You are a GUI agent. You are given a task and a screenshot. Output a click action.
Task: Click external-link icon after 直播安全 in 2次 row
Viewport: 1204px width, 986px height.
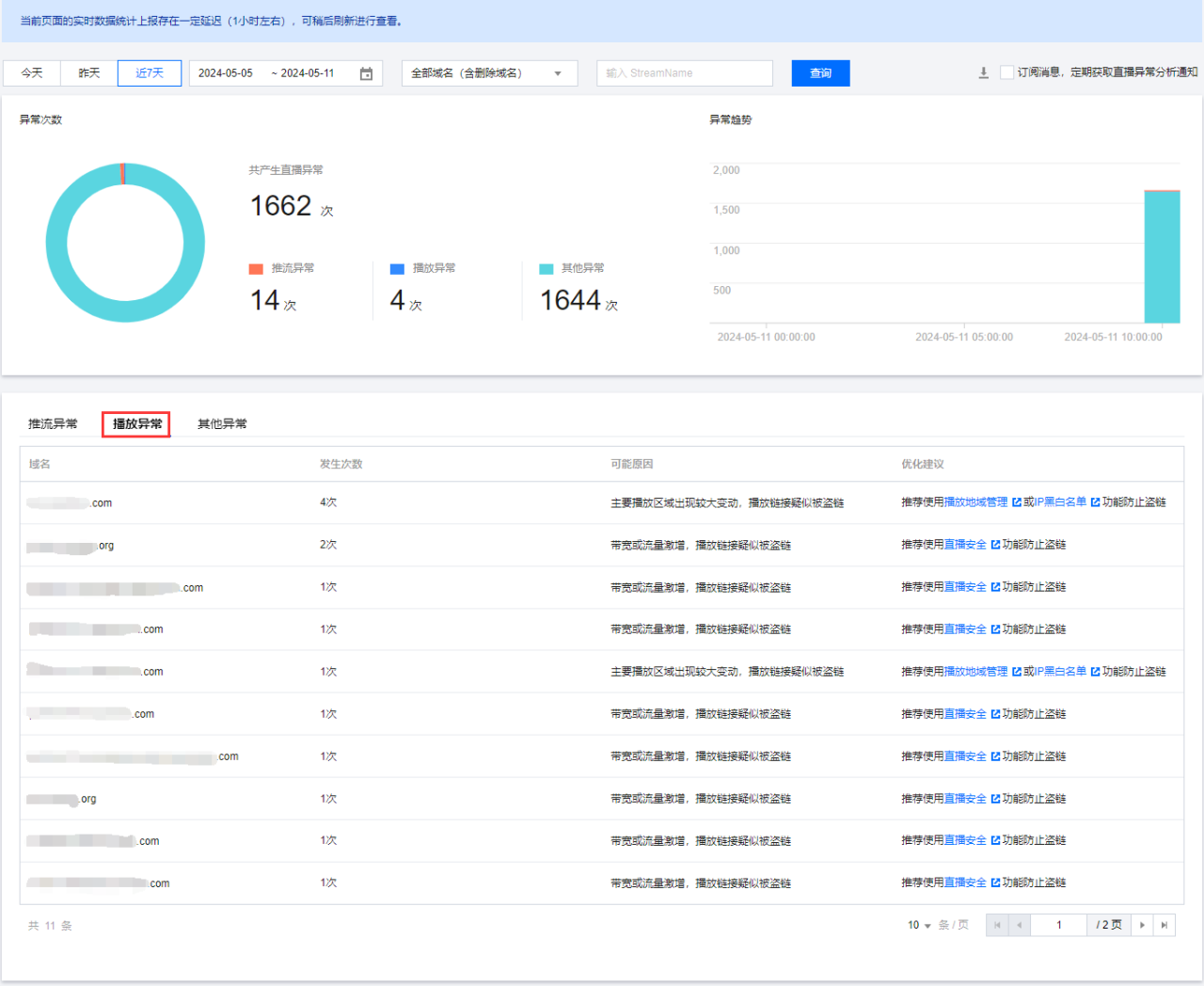tap(995, 545)
